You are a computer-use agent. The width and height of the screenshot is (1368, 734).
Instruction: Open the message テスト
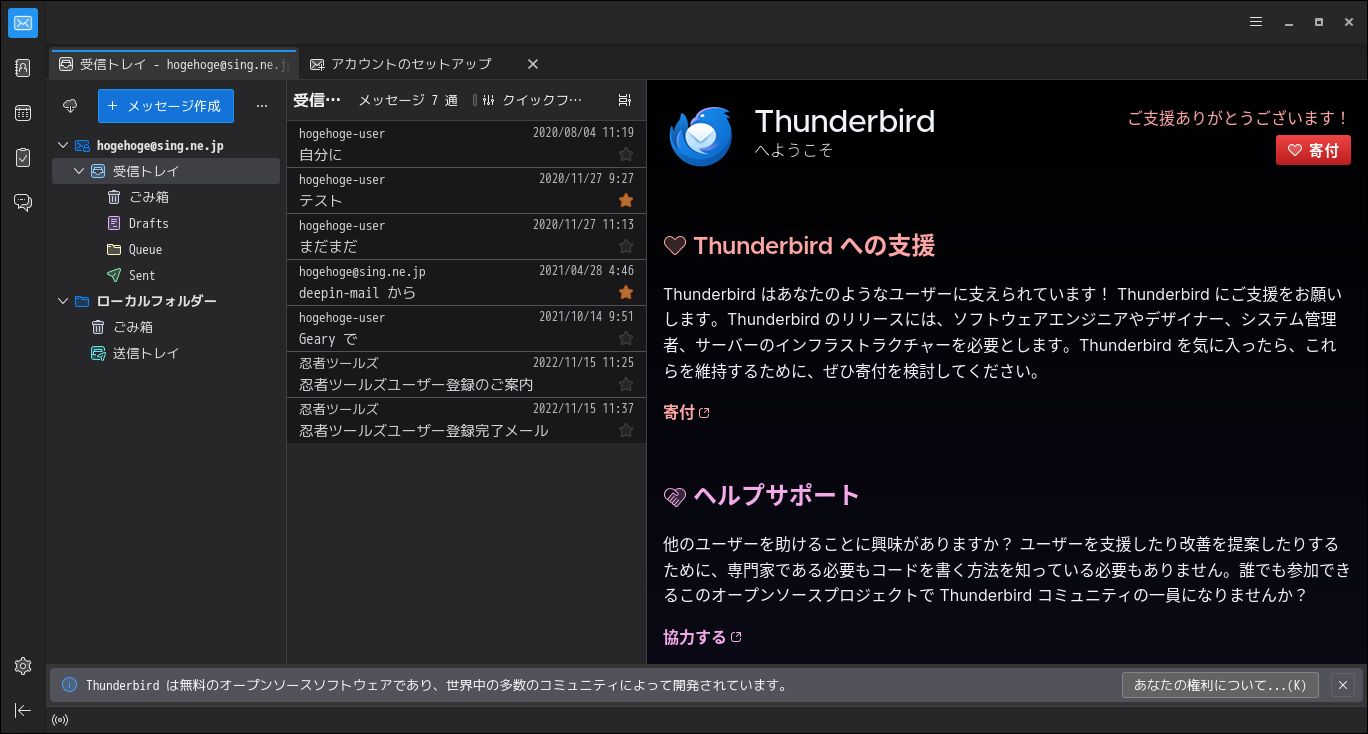pyautogui.click(x=466, y=190)
